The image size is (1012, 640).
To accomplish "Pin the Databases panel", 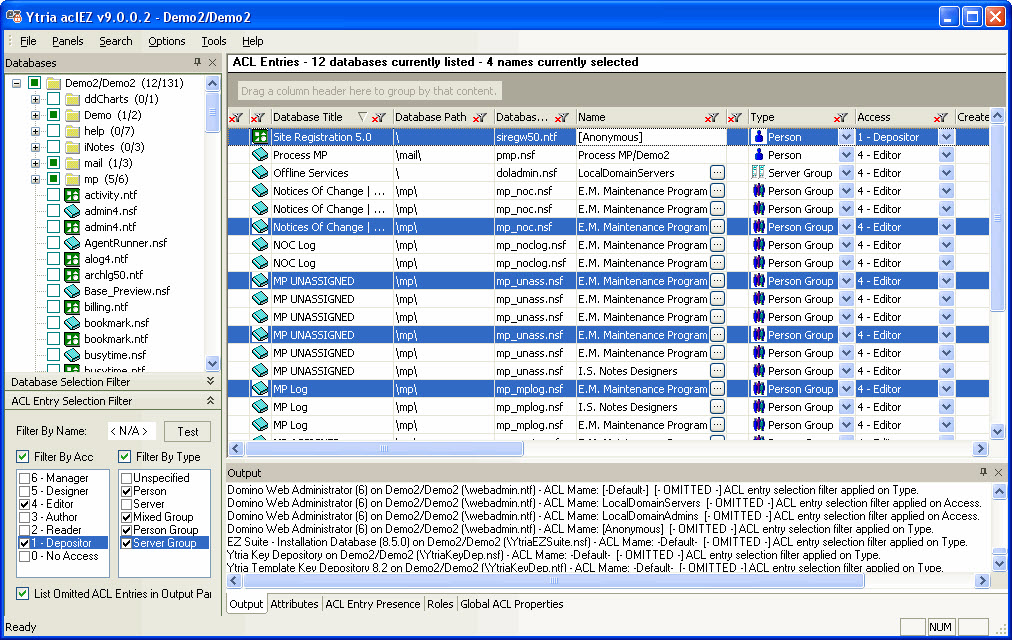I will pos(197,63).
